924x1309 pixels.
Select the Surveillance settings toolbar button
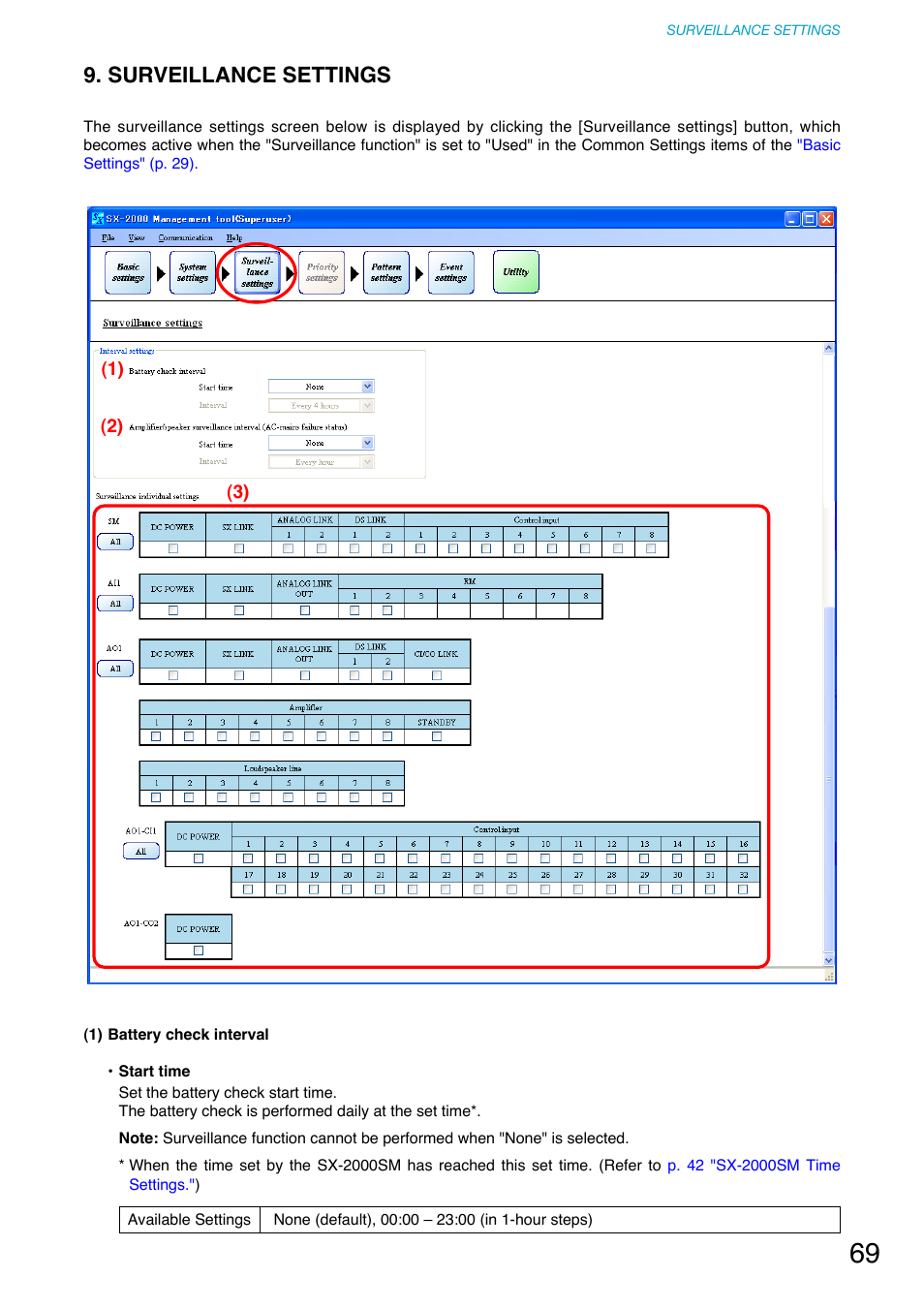pyautogui.click(x=257, y=272)
